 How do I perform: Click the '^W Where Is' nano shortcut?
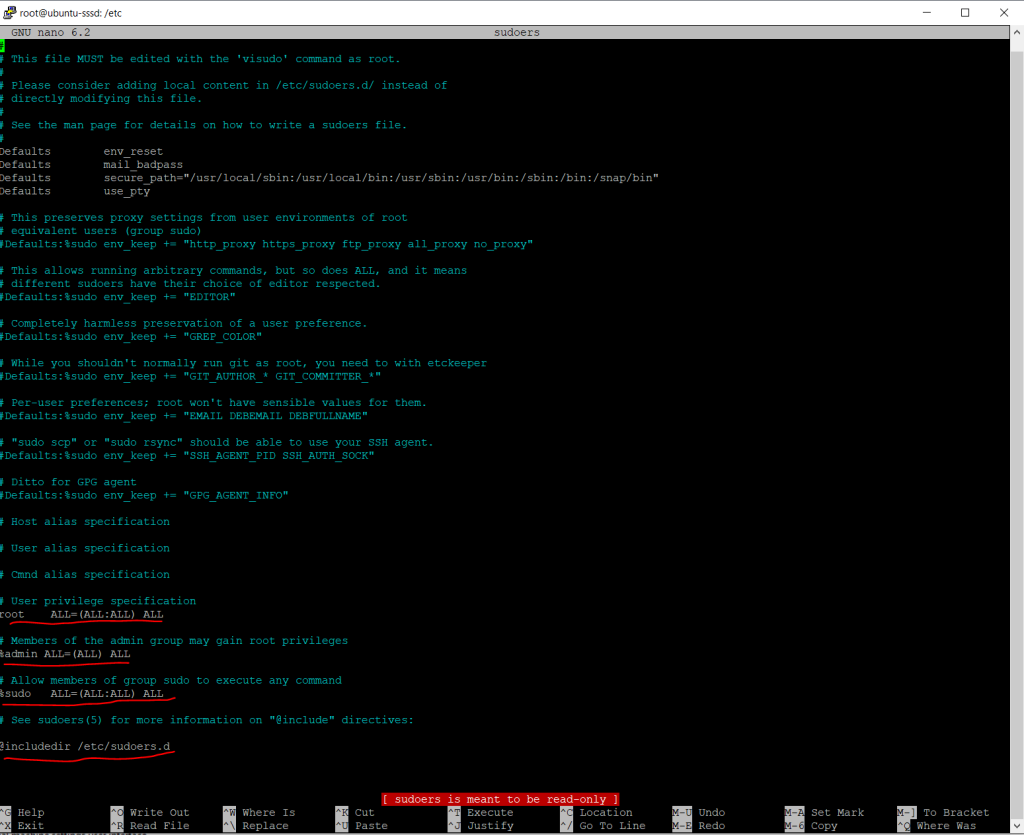pos(259,813)
